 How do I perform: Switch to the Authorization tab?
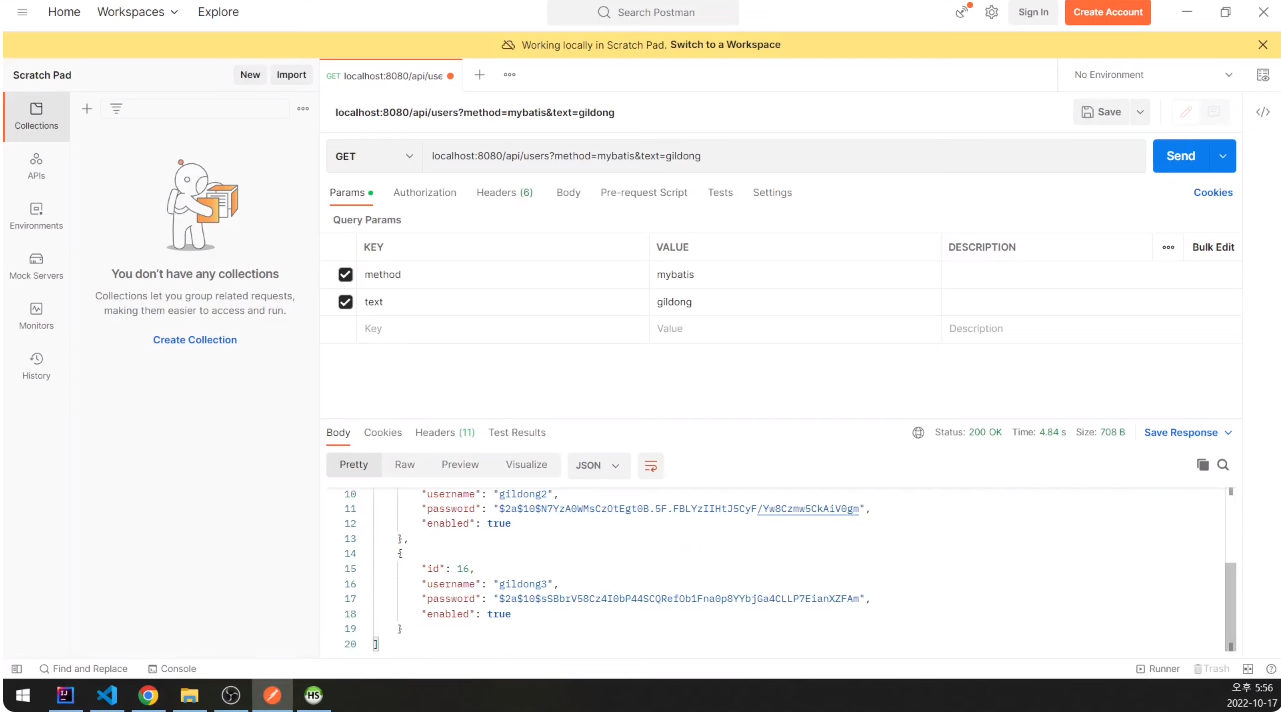tap(425, 193)
